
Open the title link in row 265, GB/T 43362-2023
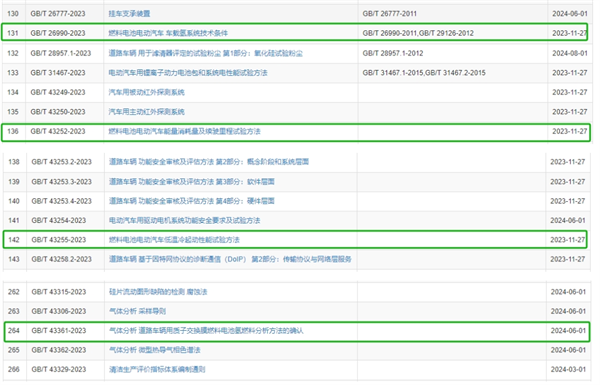pyautogui.click(x=155, y=350)
